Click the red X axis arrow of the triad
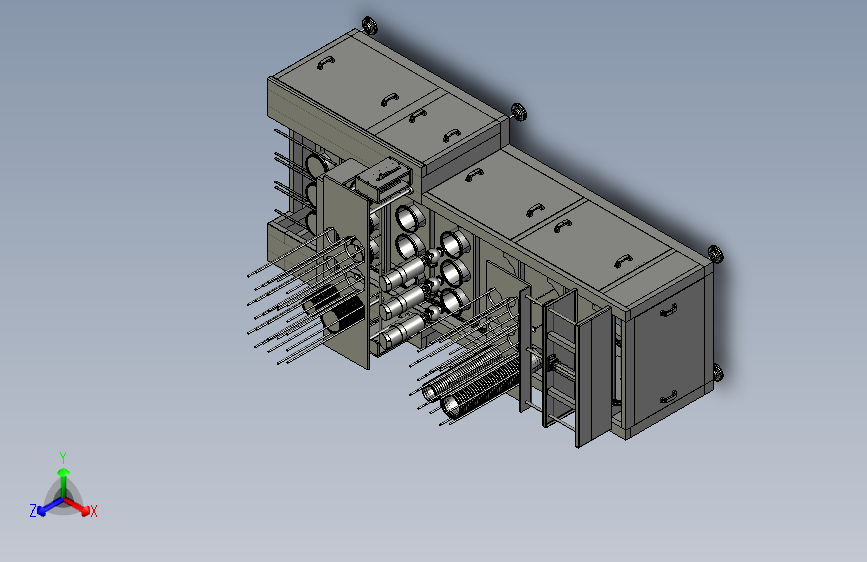Screen dimensions: 867x562 (x=77, y=506)
